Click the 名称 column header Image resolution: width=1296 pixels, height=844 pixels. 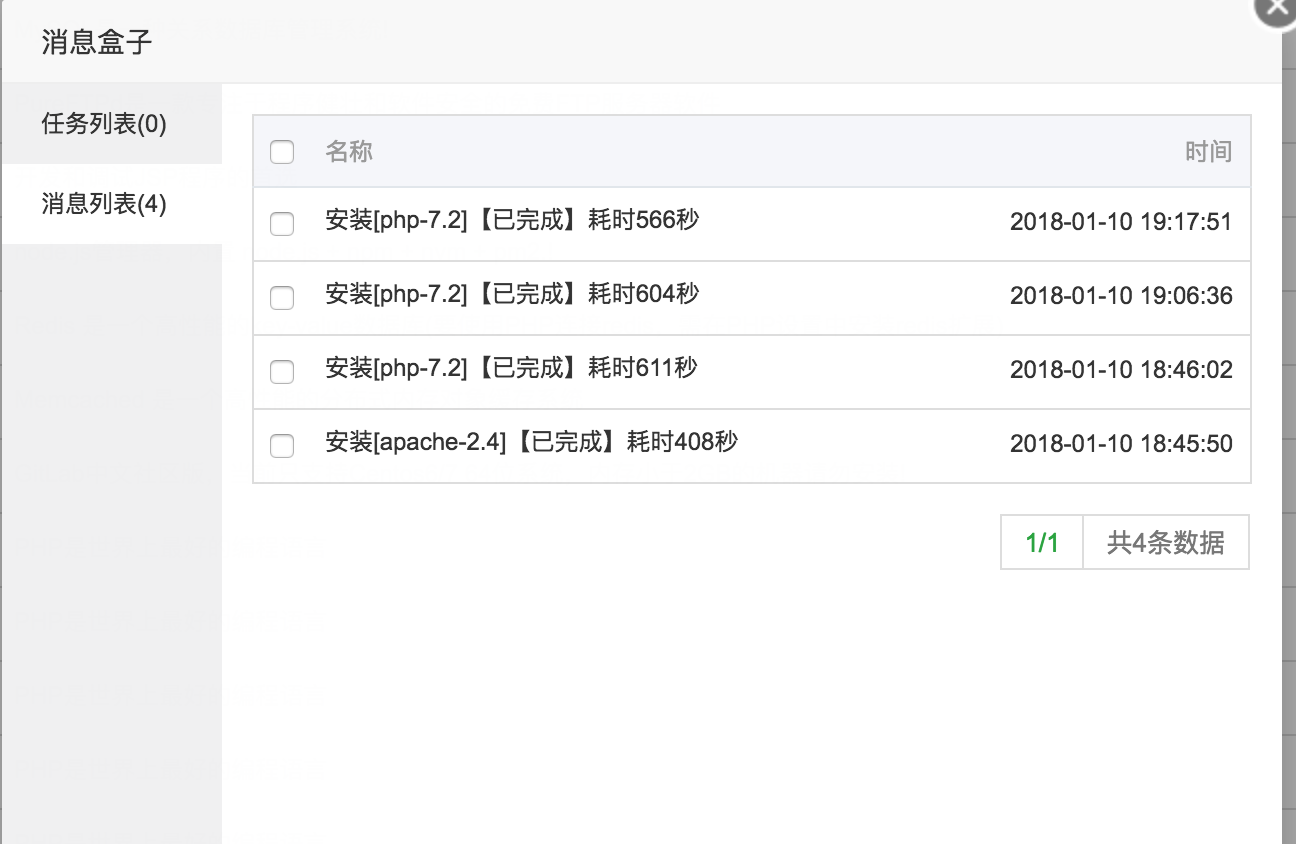click(x=349, y=152)
